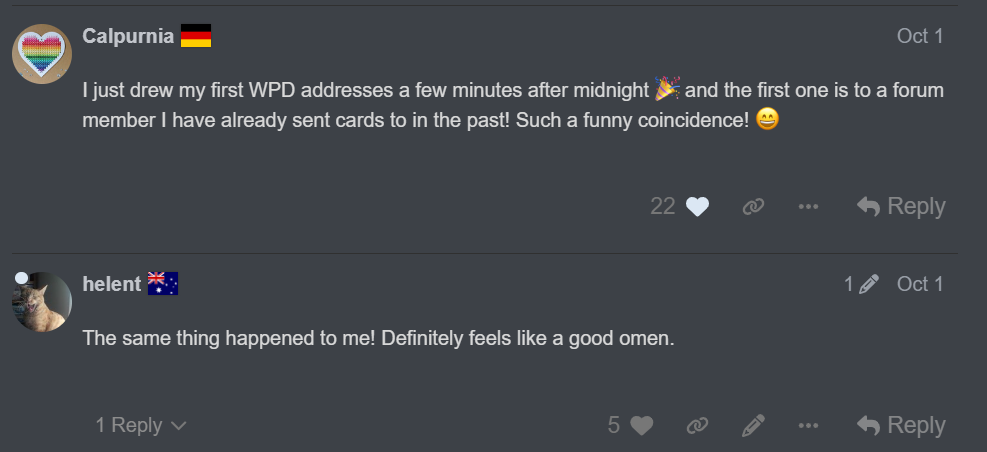
Task: Show more actions on Calpurnia's post
Action: 808,207
